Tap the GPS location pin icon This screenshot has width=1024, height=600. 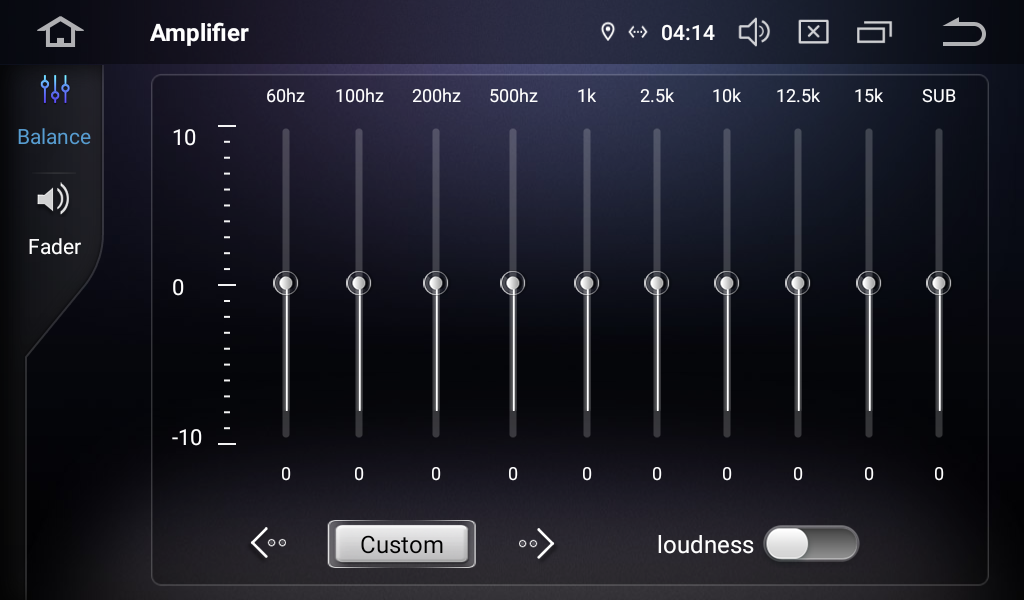click(x=607, y=33)
